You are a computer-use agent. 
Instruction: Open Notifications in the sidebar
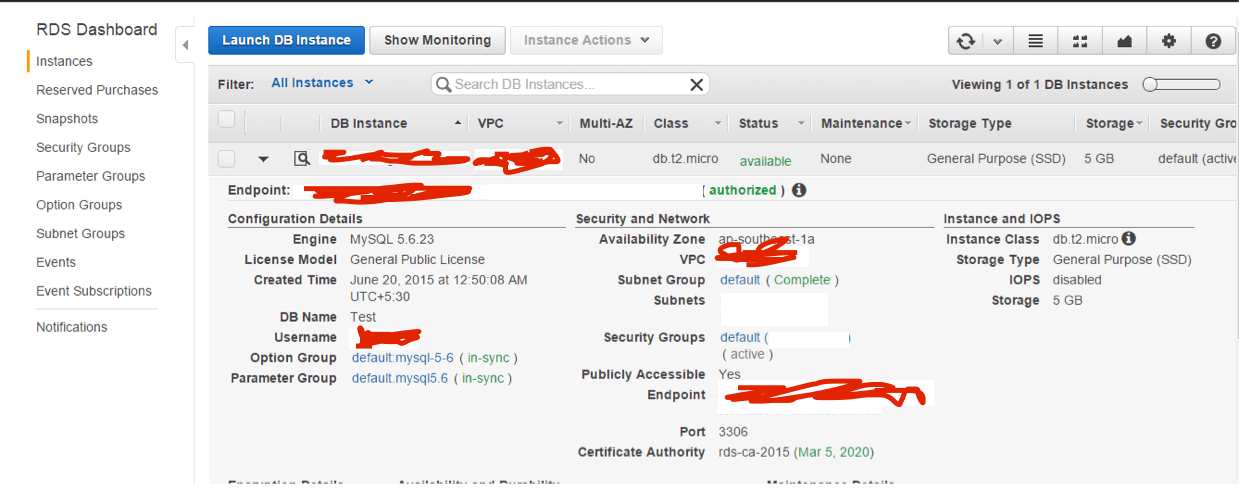[x=72, y=327]
